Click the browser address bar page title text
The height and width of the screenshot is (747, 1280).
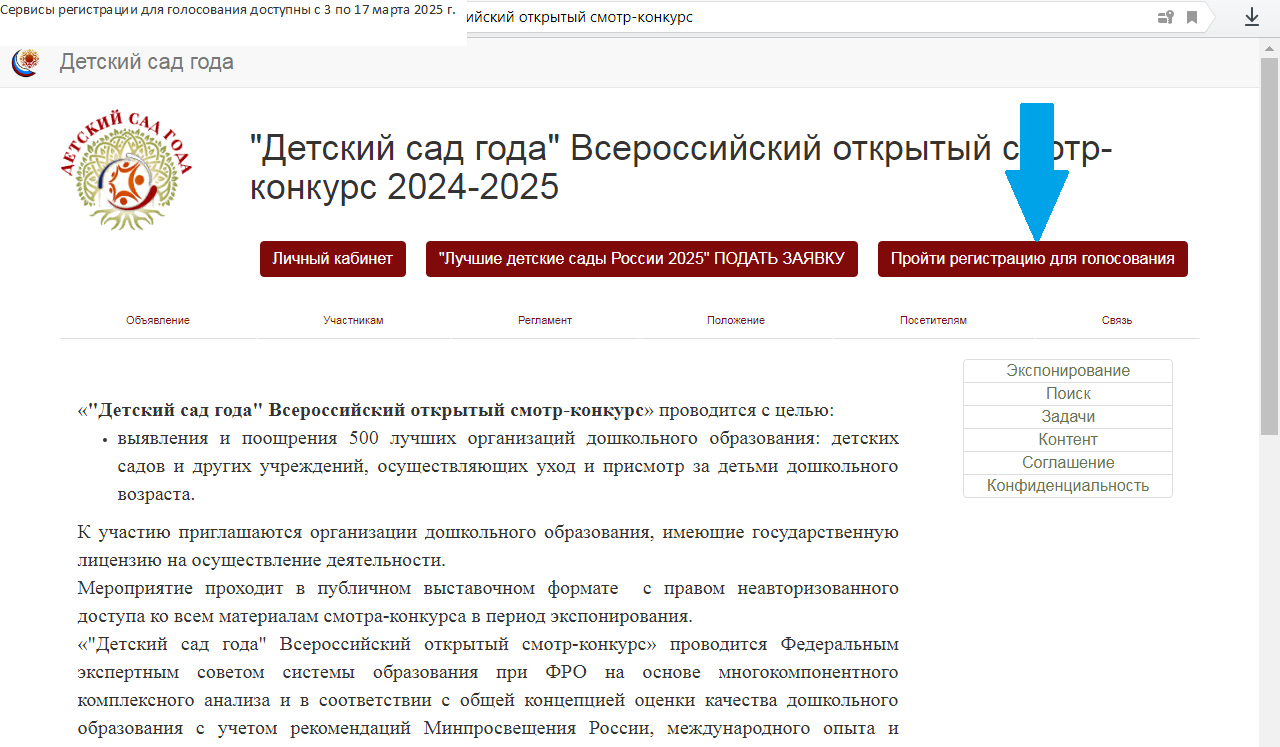(x=580, y=18)
